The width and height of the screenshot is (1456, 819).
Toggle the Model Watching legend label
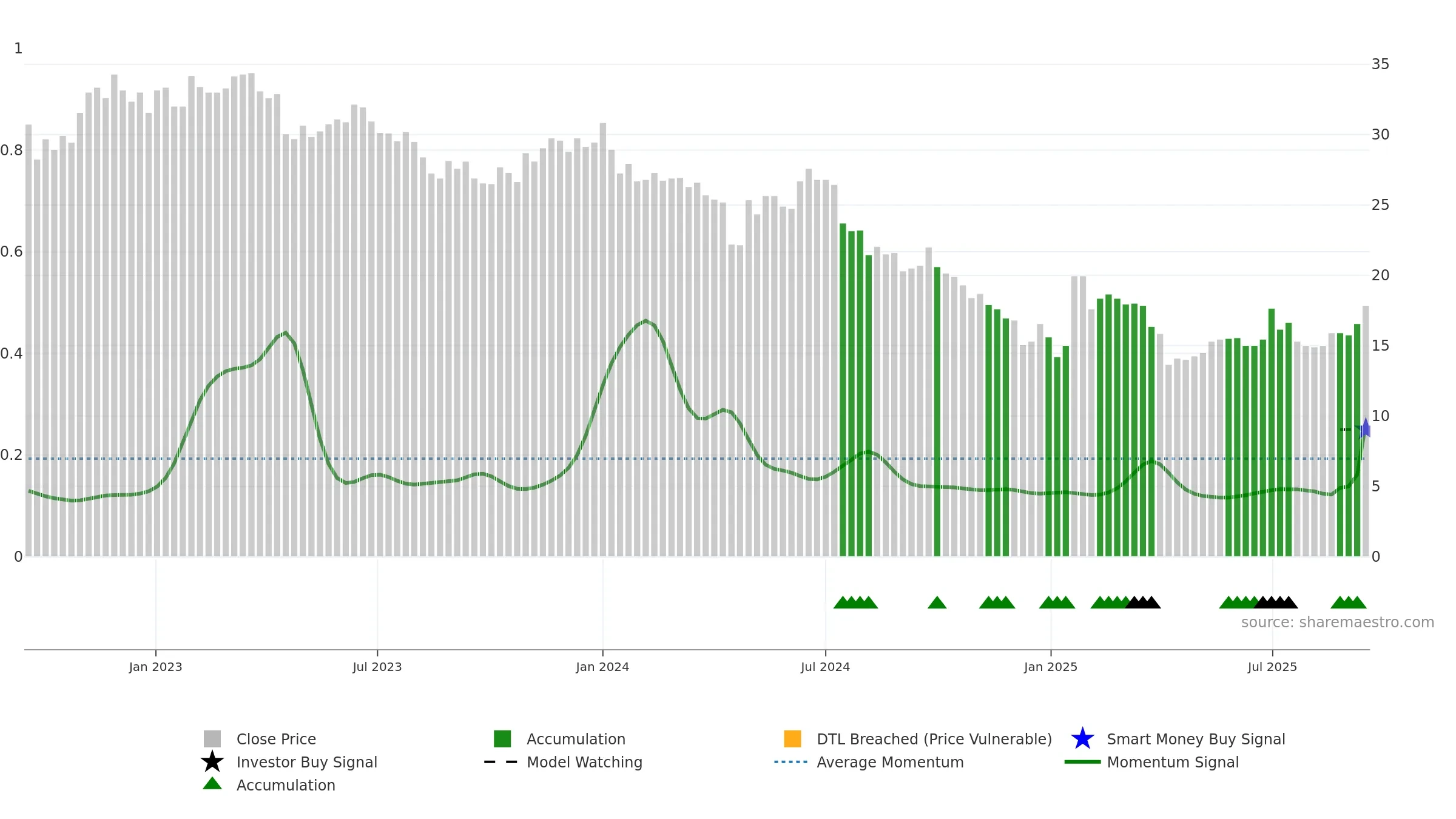point(584,762)
